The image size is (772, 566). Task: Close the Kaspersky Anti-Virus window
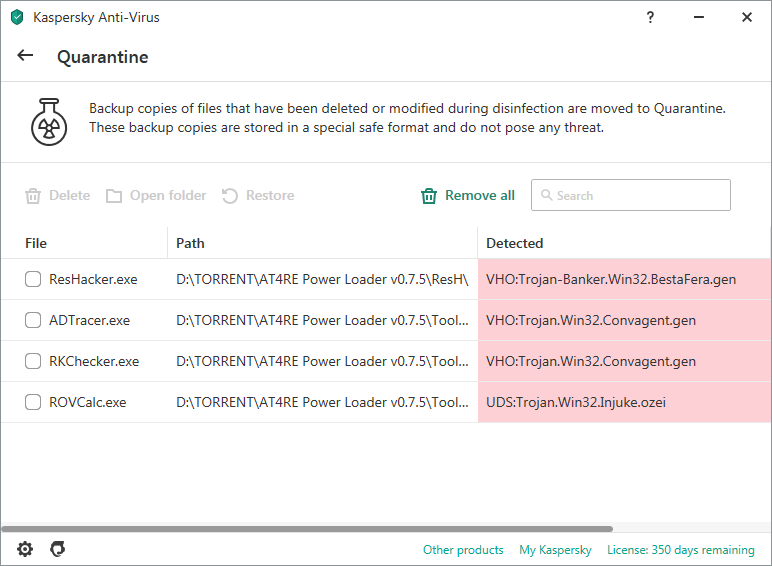(746, 17)
